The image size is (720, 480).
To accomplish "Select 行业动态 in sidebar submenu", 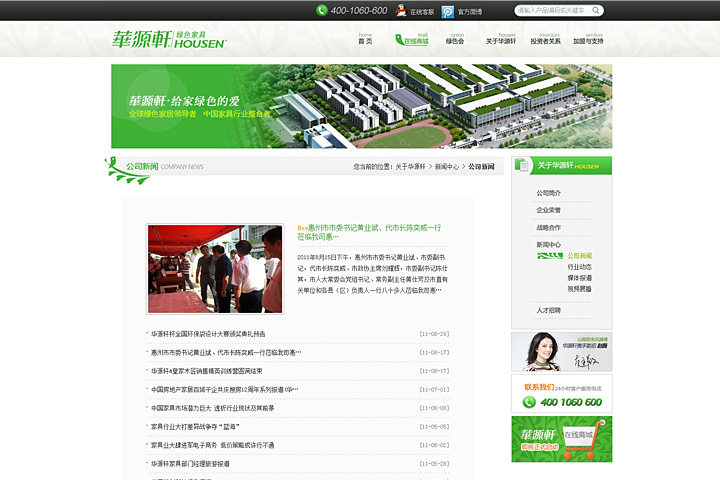I will [x=579, y=267].
